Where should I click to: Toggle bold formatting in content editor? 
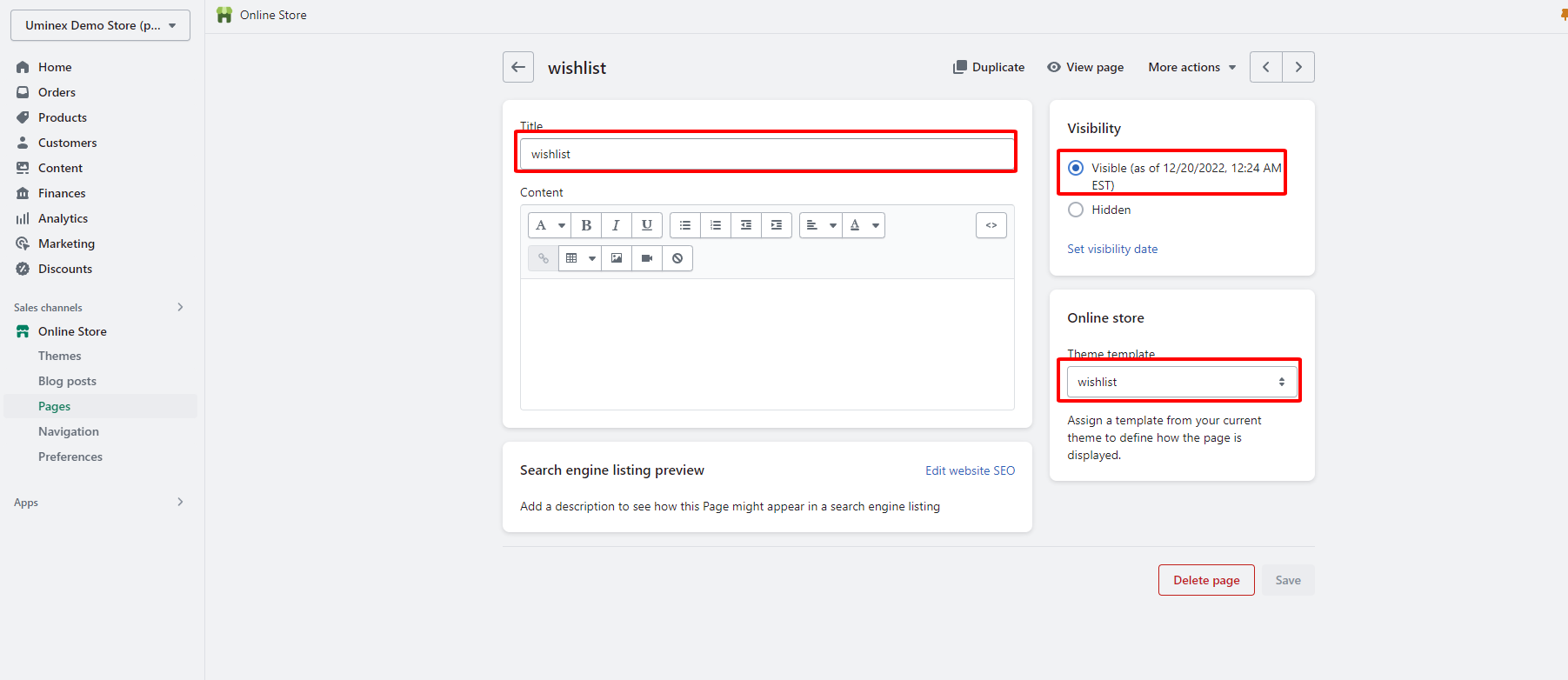586,225
